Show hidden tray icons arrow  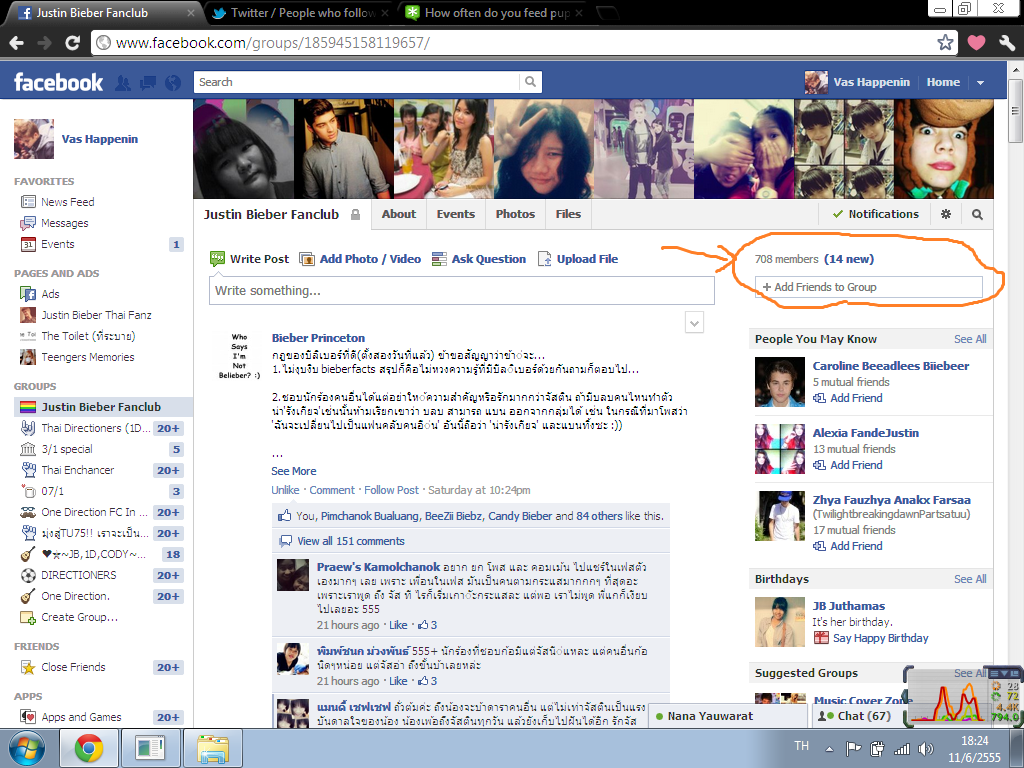tap(829, 749)
